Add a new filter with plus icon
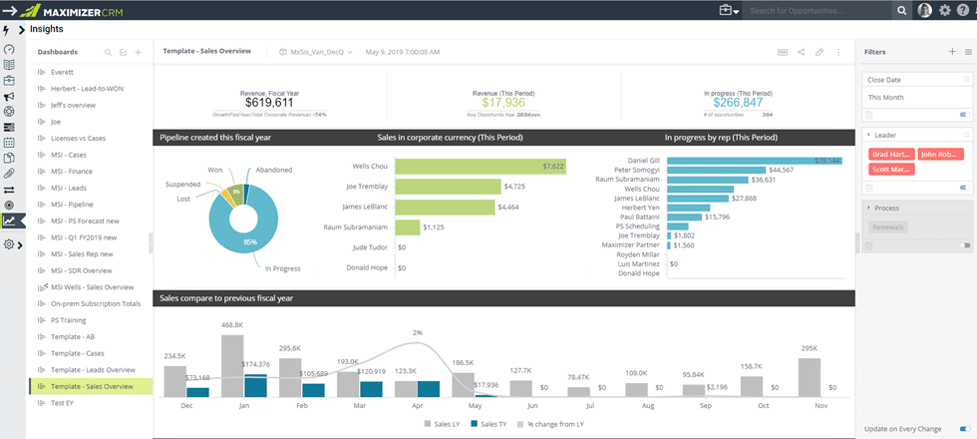The height and width of the screenshot is (439, 977). pos(952,52)
